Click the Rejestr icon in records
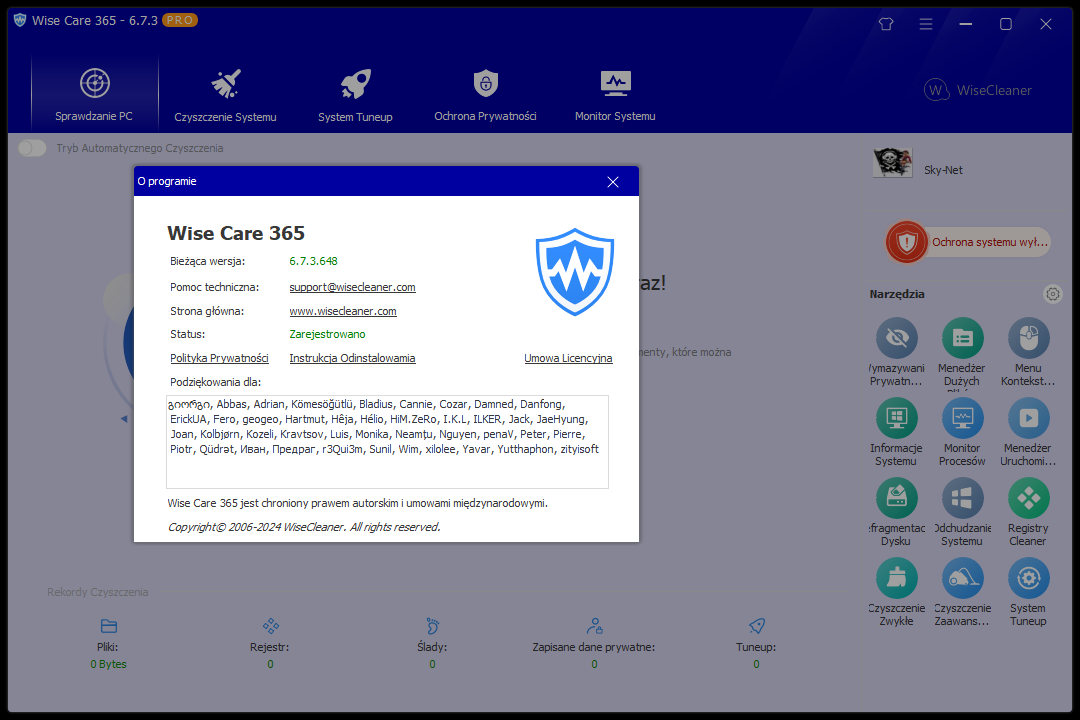Image resolution: width=1080 pixels, height=720 pixels. click(271, 626)
